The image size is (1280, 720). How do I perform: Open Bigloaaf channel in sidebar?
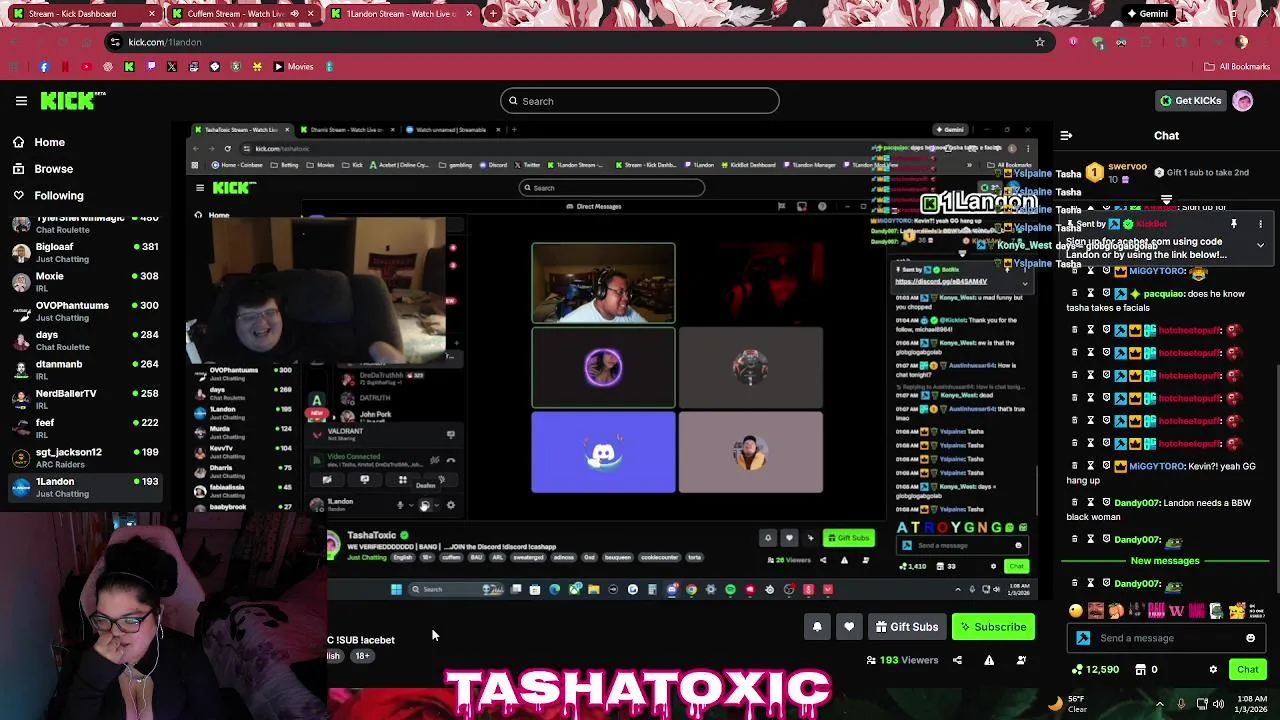(85, 253)
